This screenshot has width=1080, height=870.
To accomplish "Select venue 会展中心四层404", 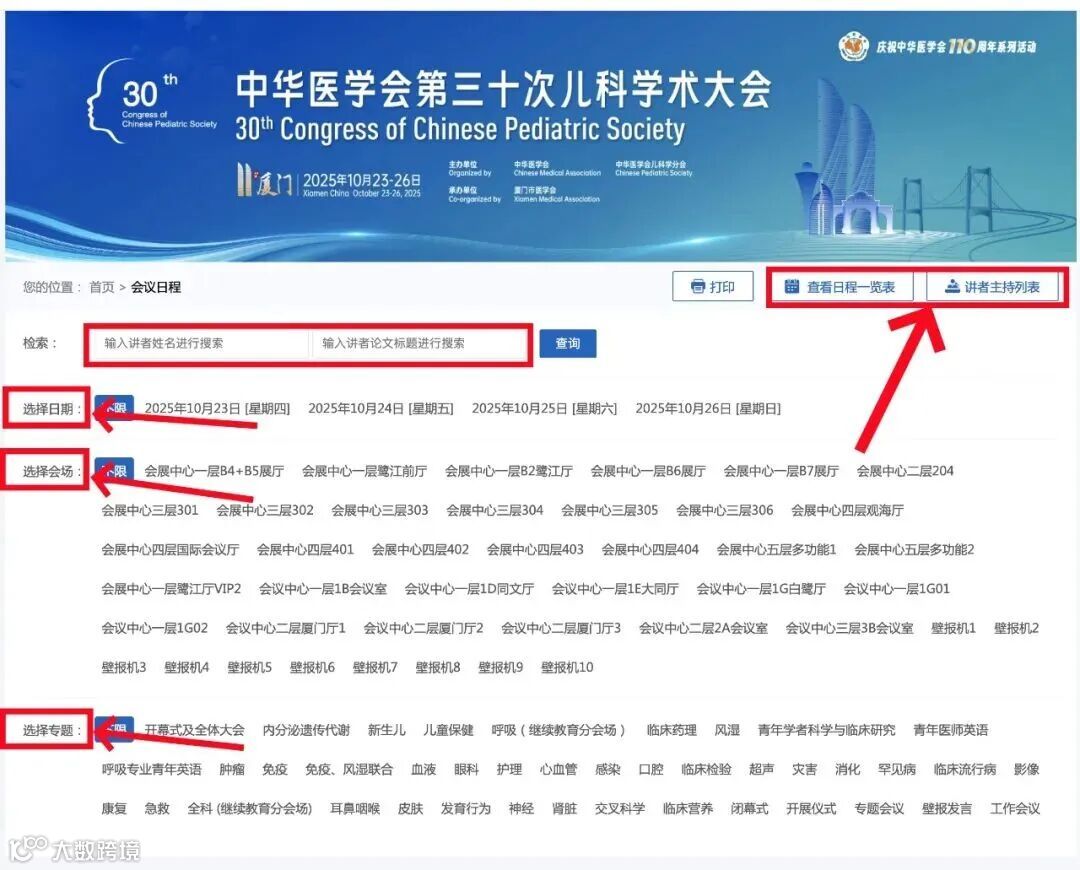I will click(650, 550).
